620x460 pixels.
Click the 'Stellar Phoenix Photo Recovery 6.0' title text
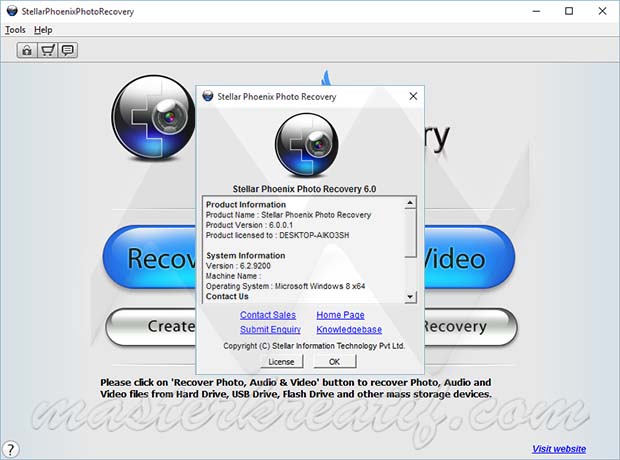click(304, 189)
